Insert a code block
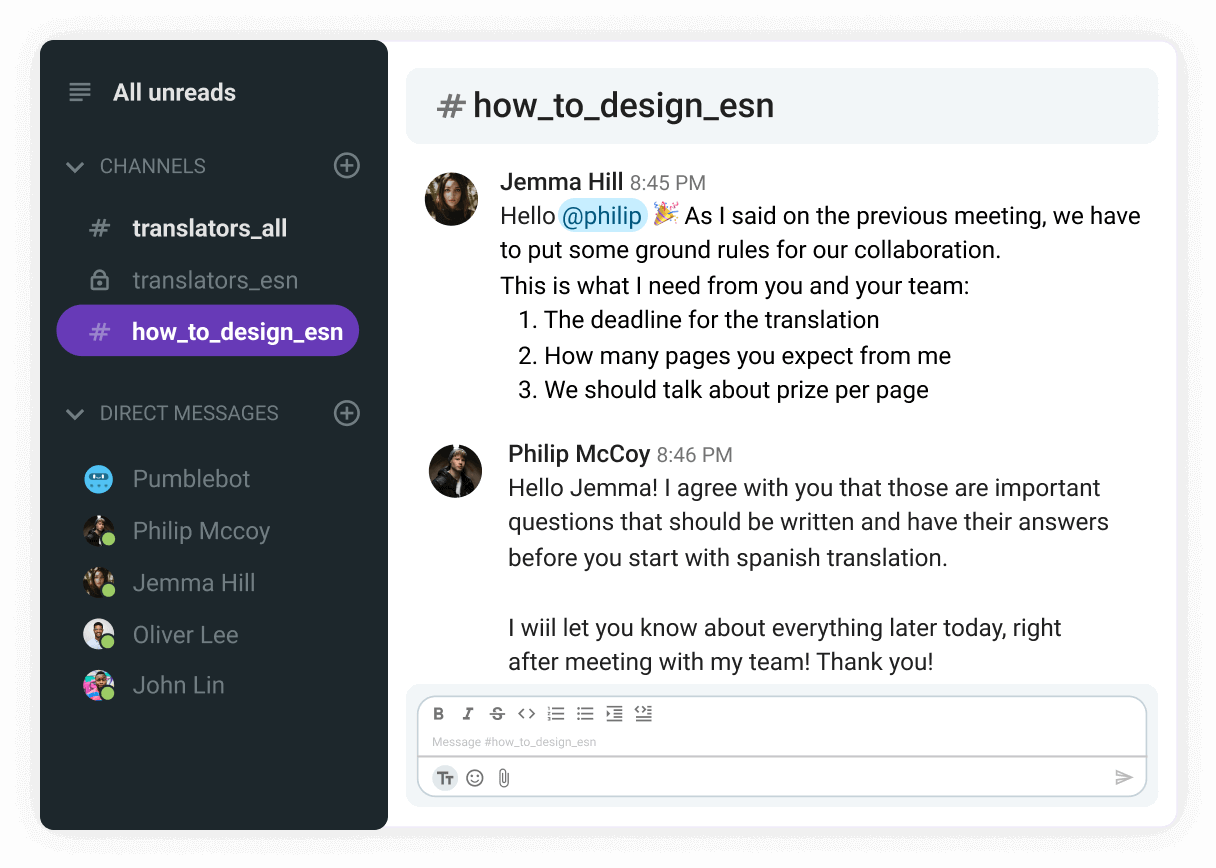The image size is (1216, 868). [x=644, y=714]
